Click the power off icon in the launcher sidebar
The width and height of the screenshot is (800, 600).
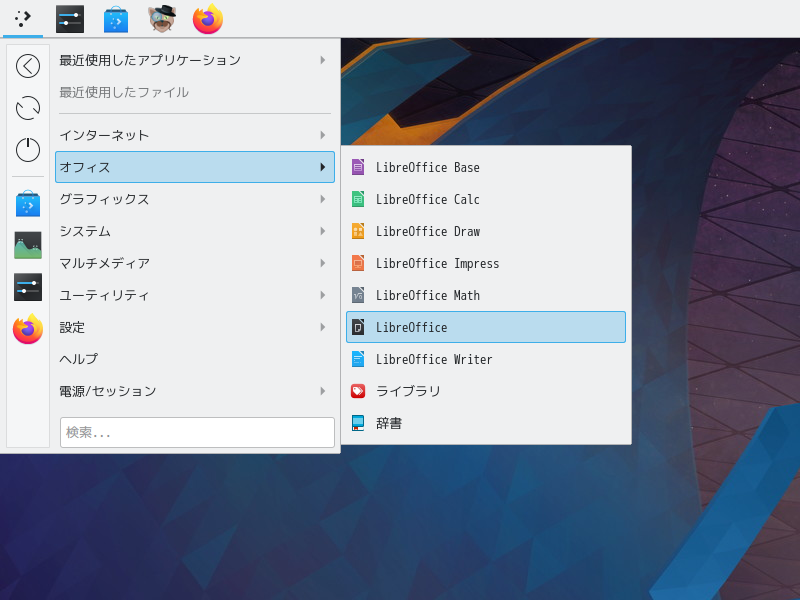(x=28, y=150)
